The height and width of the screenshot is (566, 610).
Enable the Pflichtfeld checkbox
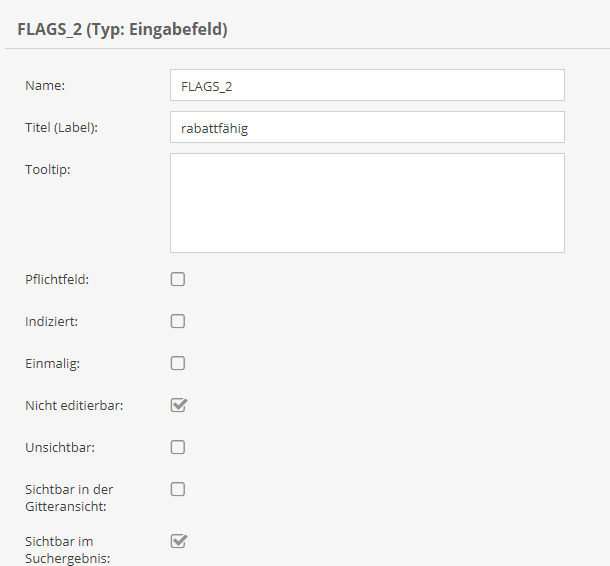click(178, 279)
